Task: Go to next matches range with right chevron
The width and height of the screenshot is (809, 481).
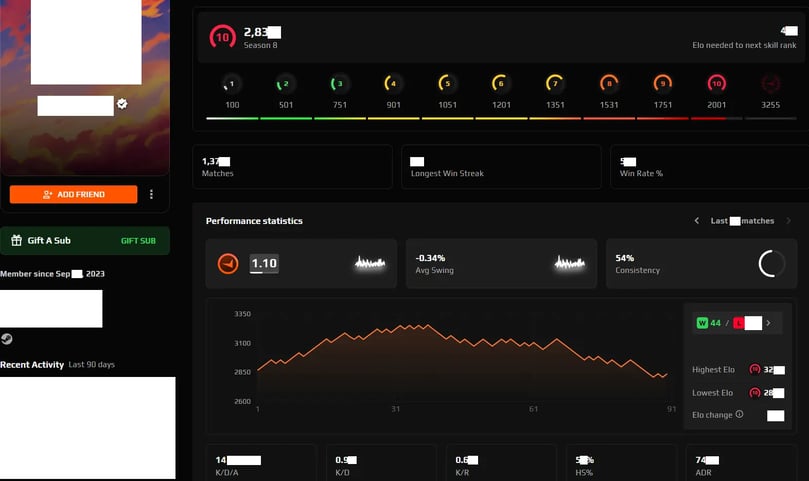Action: click(788, 221)
